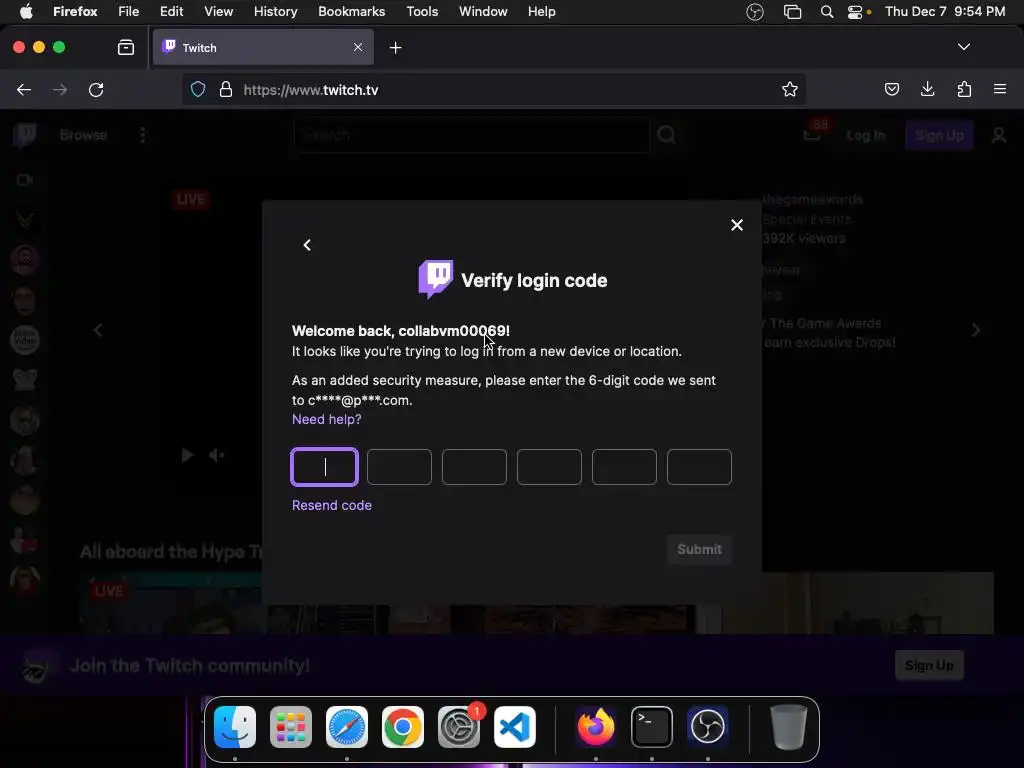
Task: Open Finder from the Dock
Action: [x=235, y=727]
